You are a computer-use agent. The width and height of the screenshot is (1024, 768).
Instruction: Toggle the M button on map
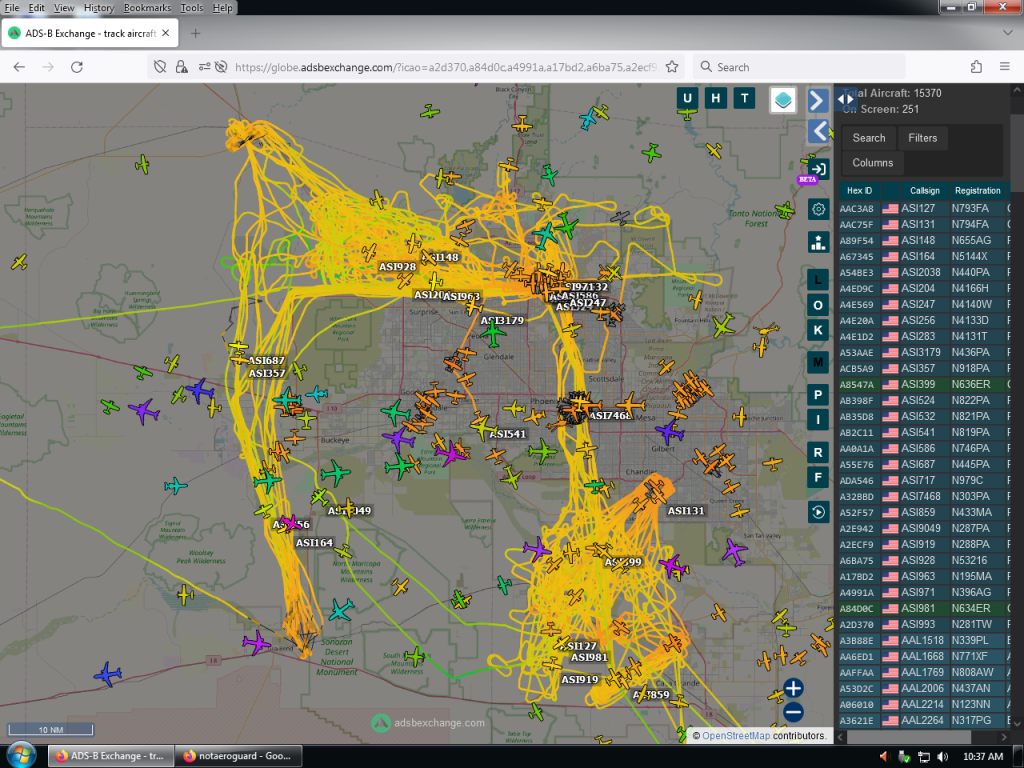tap(818, 362)
